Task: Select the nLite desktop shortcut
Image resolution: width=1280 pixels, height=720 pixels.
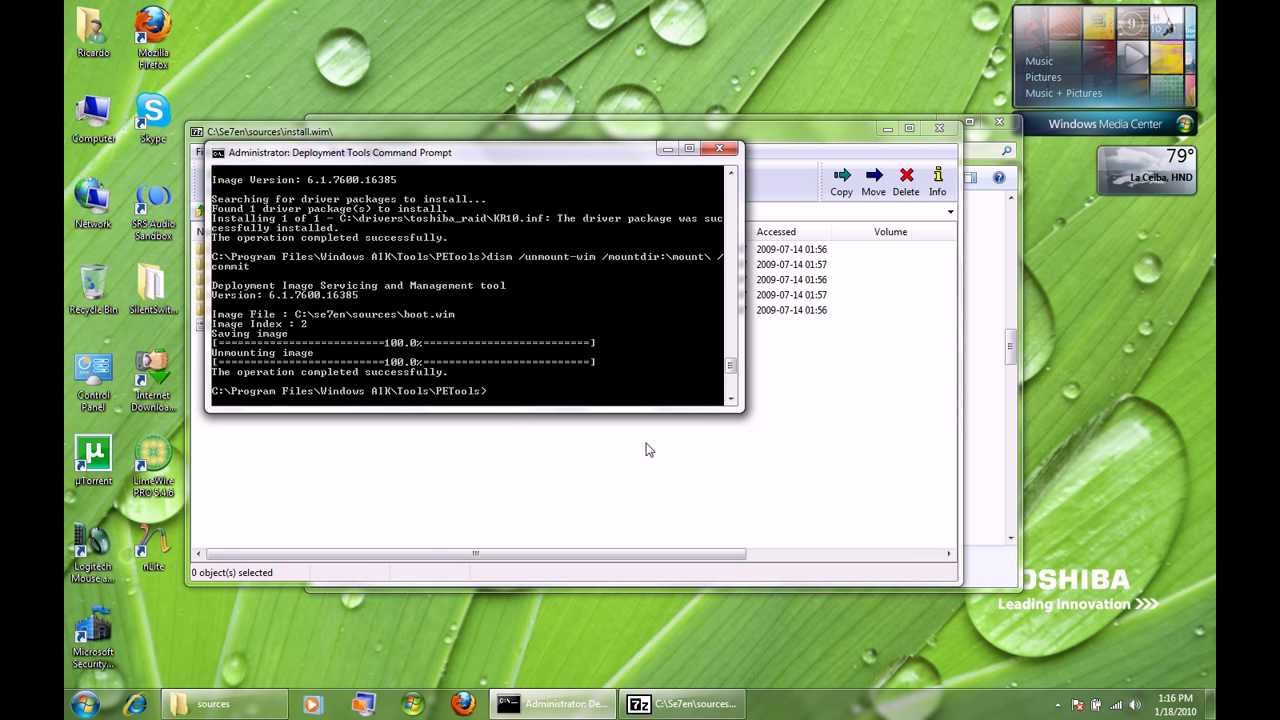Action: pos(153,547)
